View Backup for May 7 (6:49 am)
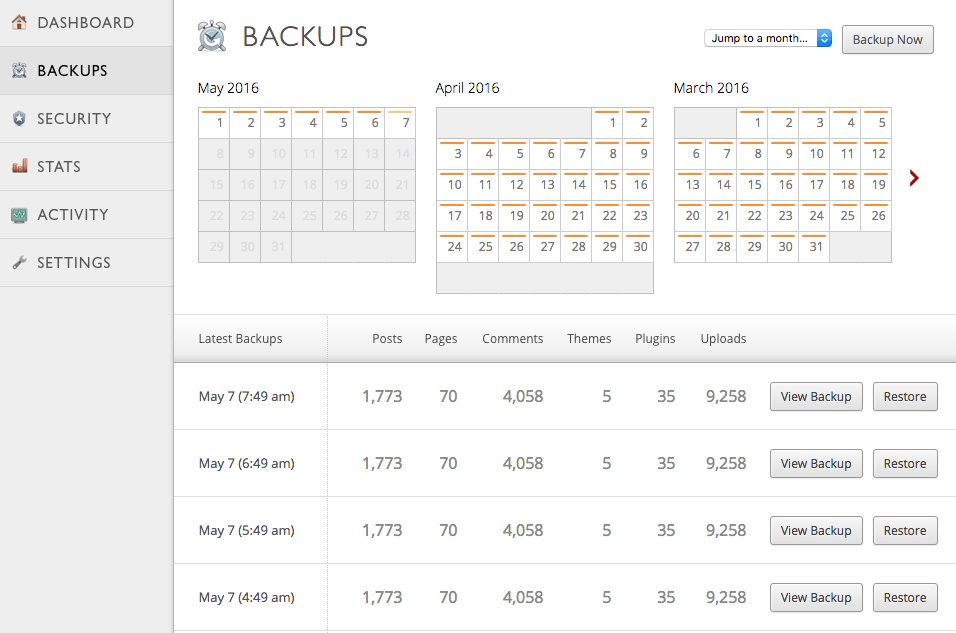The height and width of the screenshot is (633, 956). (816, 463)
